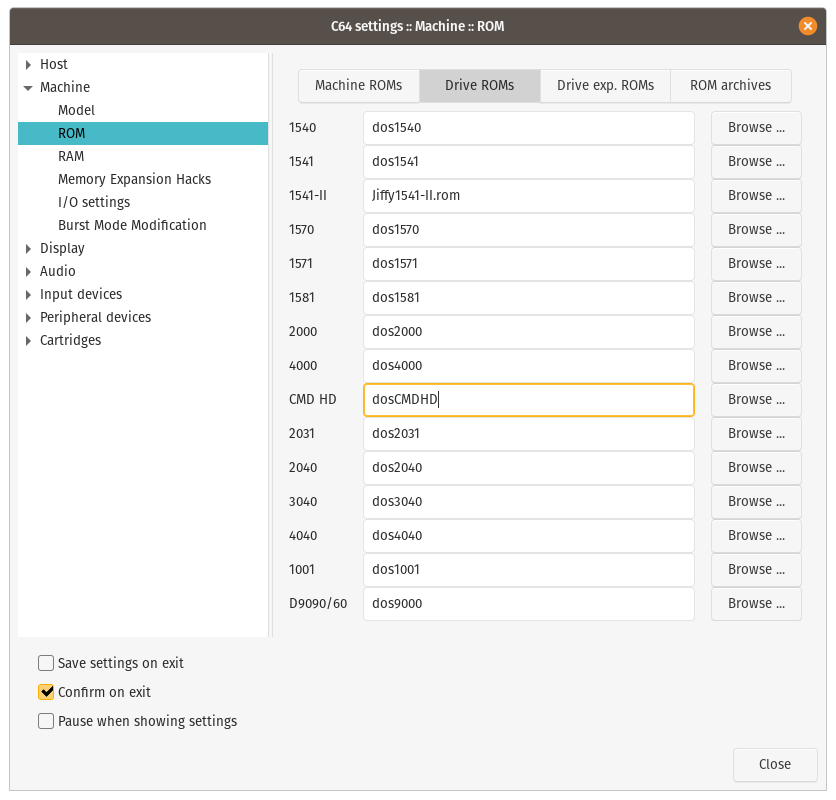
Task: Select the Input devices item label
Action: click(x=81, y=294)
